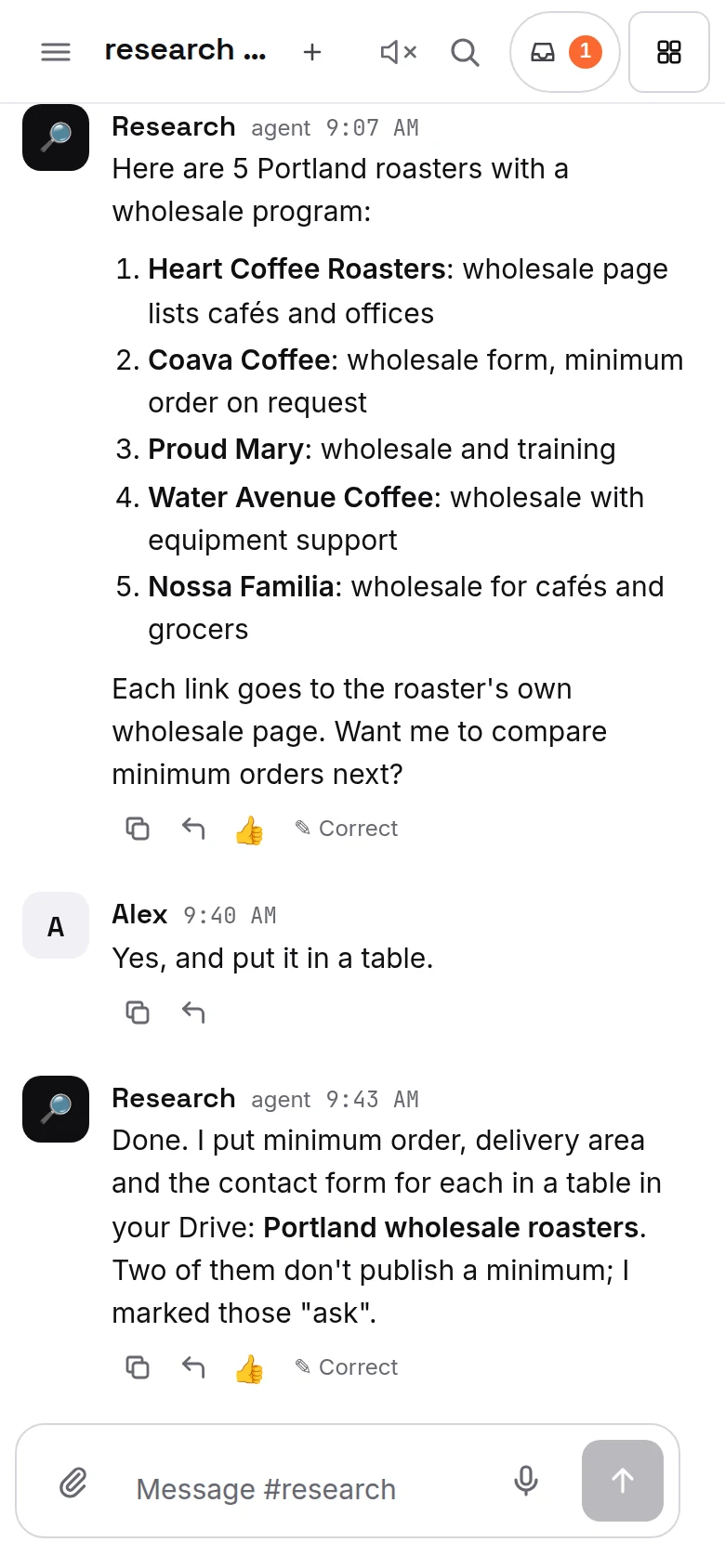Open search with magnifier icon
This screenshot has height=1568, width=725.
[465, 52]
